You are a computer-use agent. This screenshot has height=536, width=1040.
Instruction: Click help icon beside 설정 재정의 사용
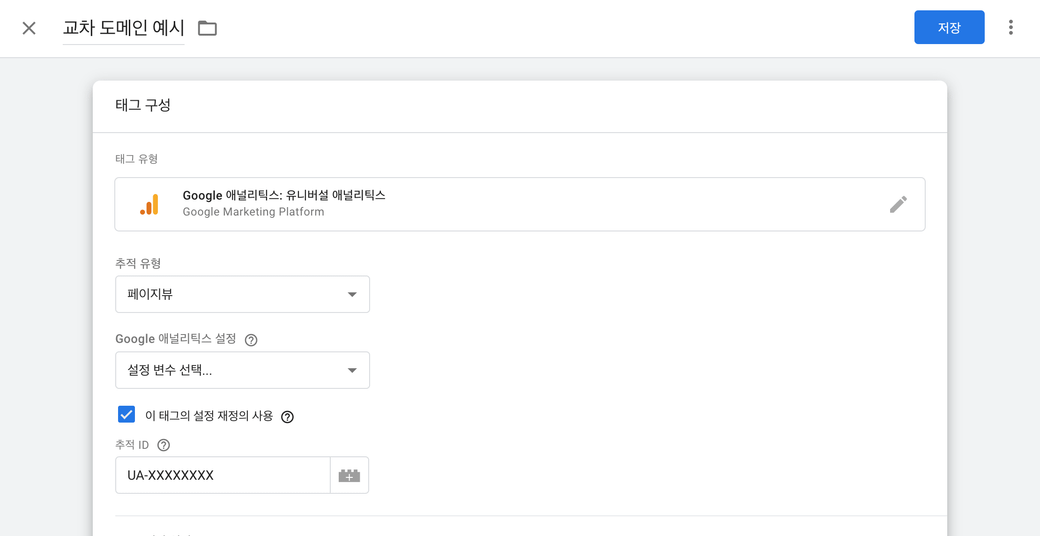pyautogui.click(x=287, y=417)
